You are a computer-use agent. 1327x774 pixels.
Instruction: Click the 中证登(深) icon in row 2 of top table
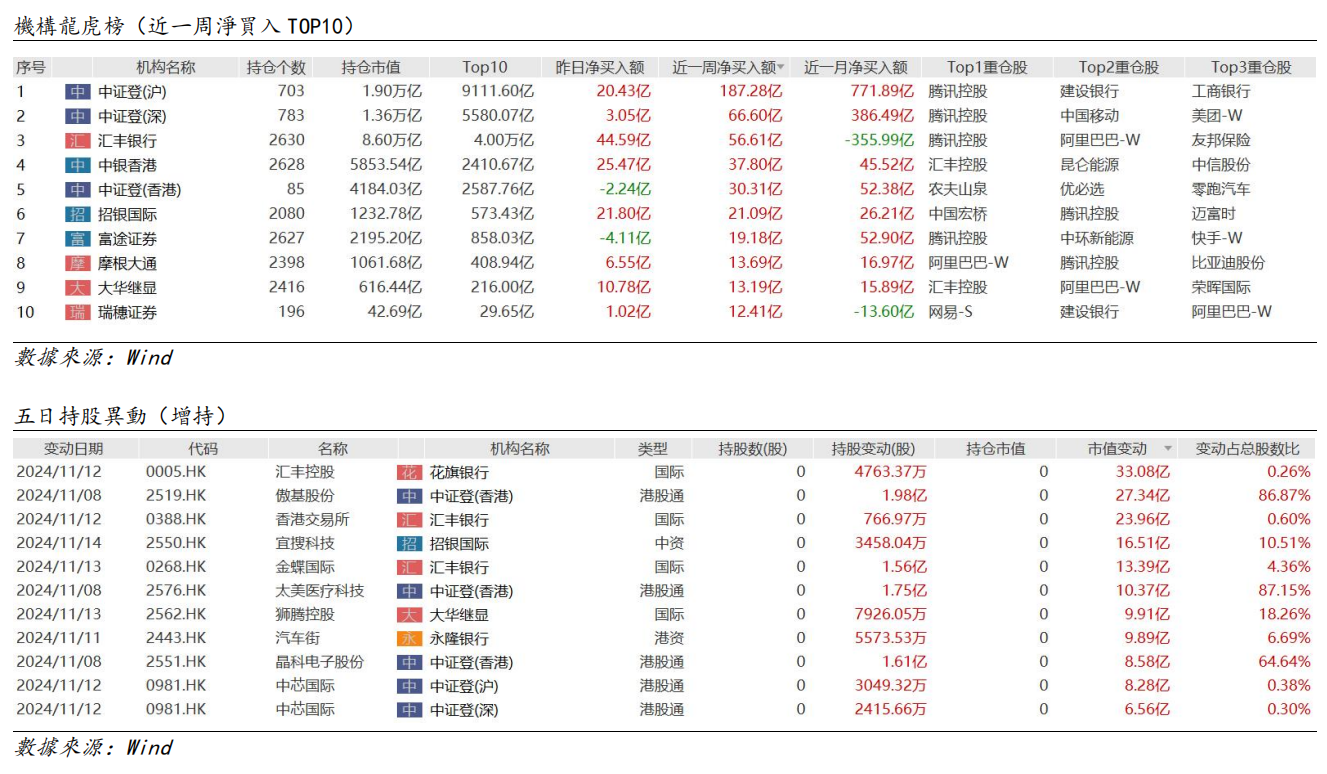pyautogui.click(x=78, y=116)
